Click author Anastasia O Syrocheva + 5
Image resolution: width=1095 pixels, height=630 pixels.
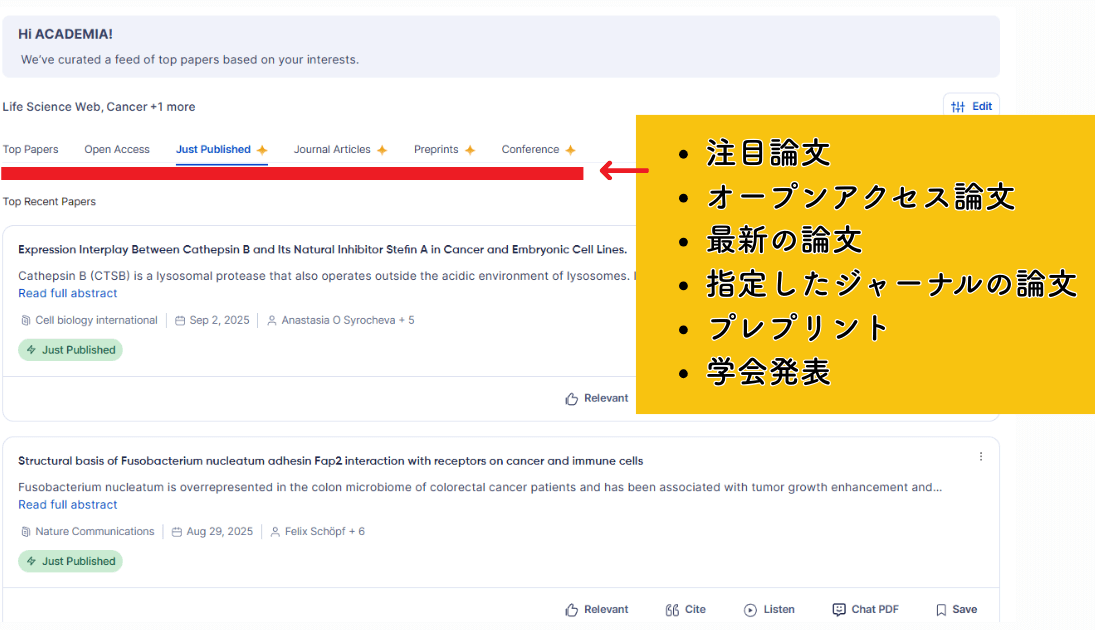click(x=348, y=320)
